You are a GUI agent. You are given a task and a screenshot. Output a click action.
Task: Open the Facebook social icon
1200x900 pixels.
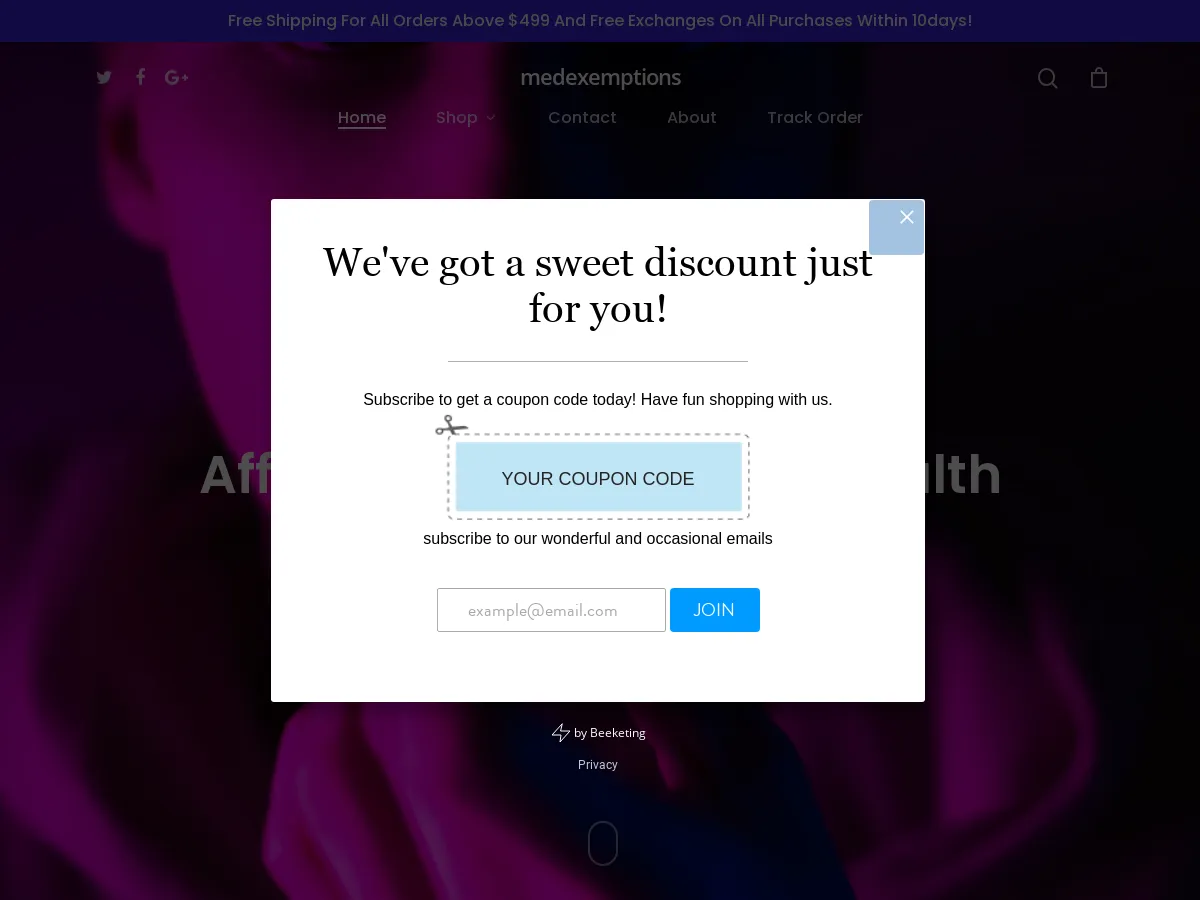pos(140,77)
